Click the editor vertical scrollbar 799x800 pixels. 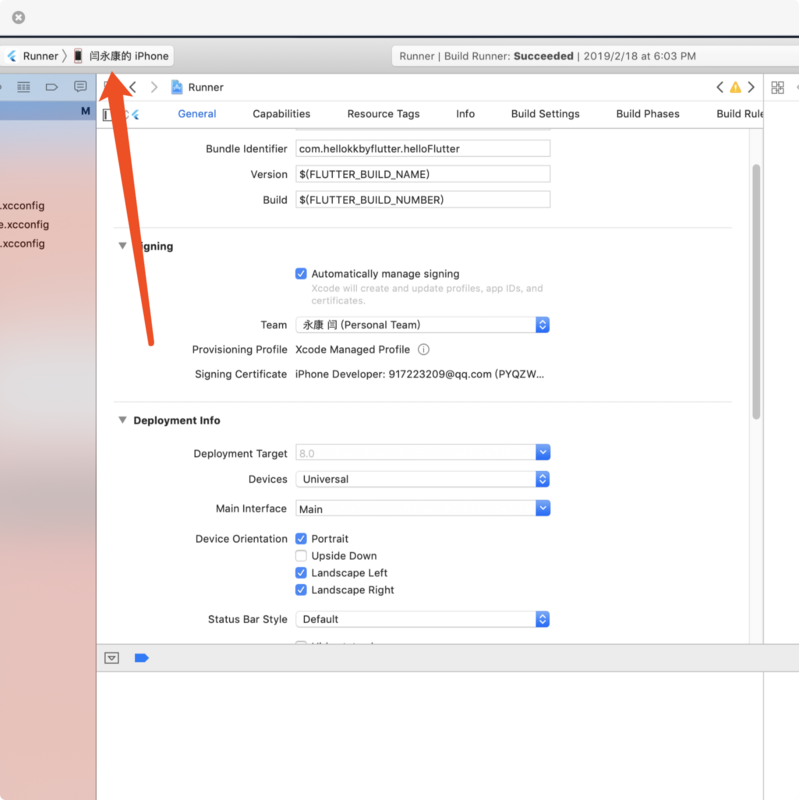click(756, 292)
